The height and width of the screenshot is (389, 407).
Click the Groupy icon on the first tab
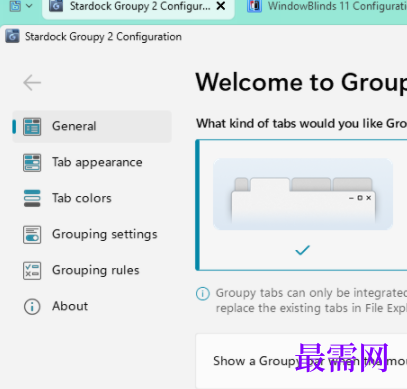click(56, 6)
